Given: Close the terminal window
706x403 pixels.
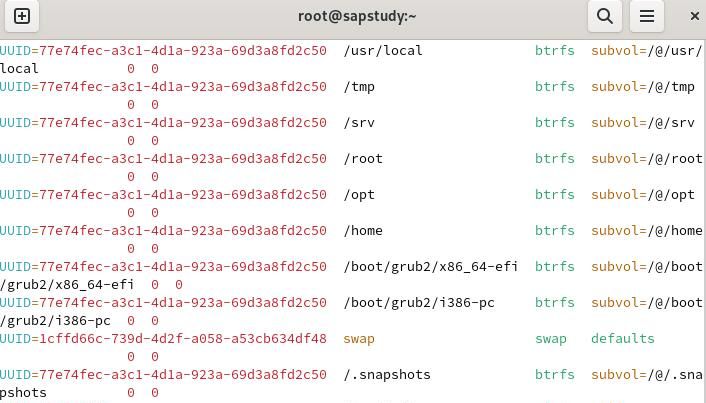Looking at the screenshot, I should (695, 16).
